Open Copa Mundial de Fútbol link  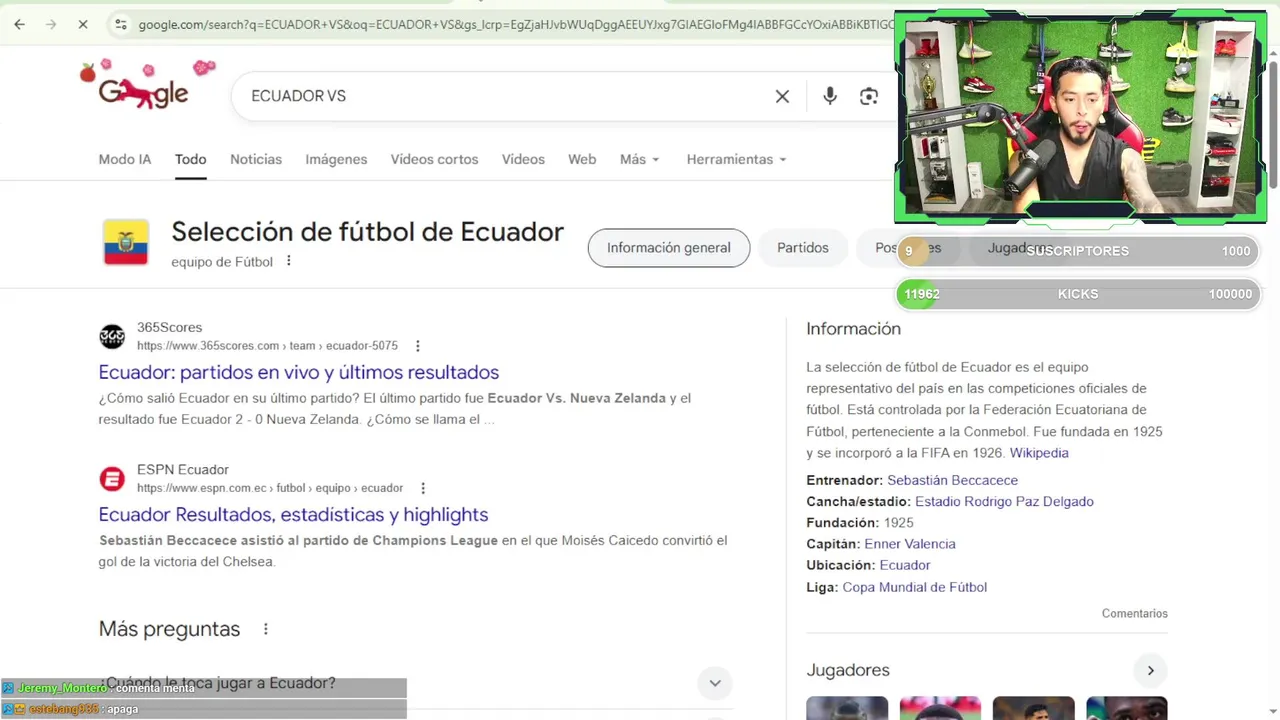click(x=915, y=587)
